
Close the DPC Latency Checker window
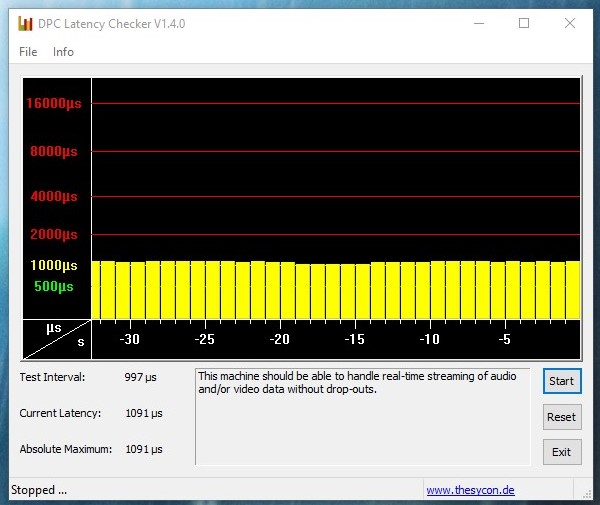[569, 23]
